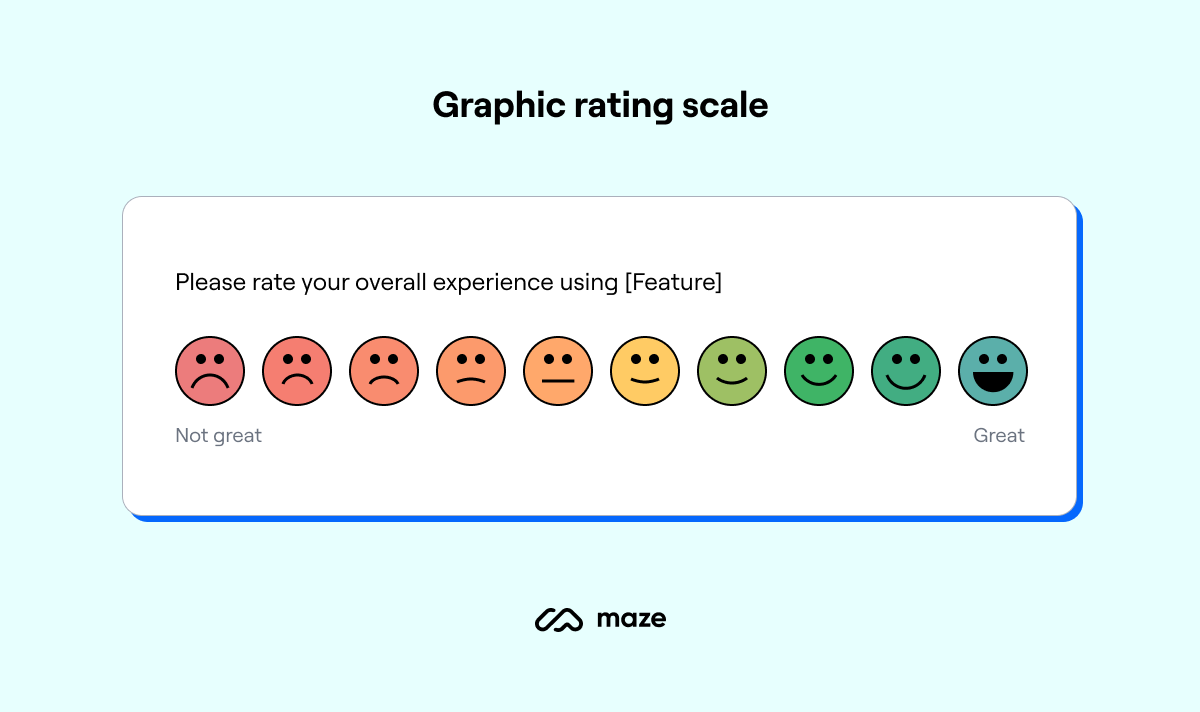Viewport: 1200px width, 712px height.
Task: Select the saddest red frowning face
Action: click(210, 371)
